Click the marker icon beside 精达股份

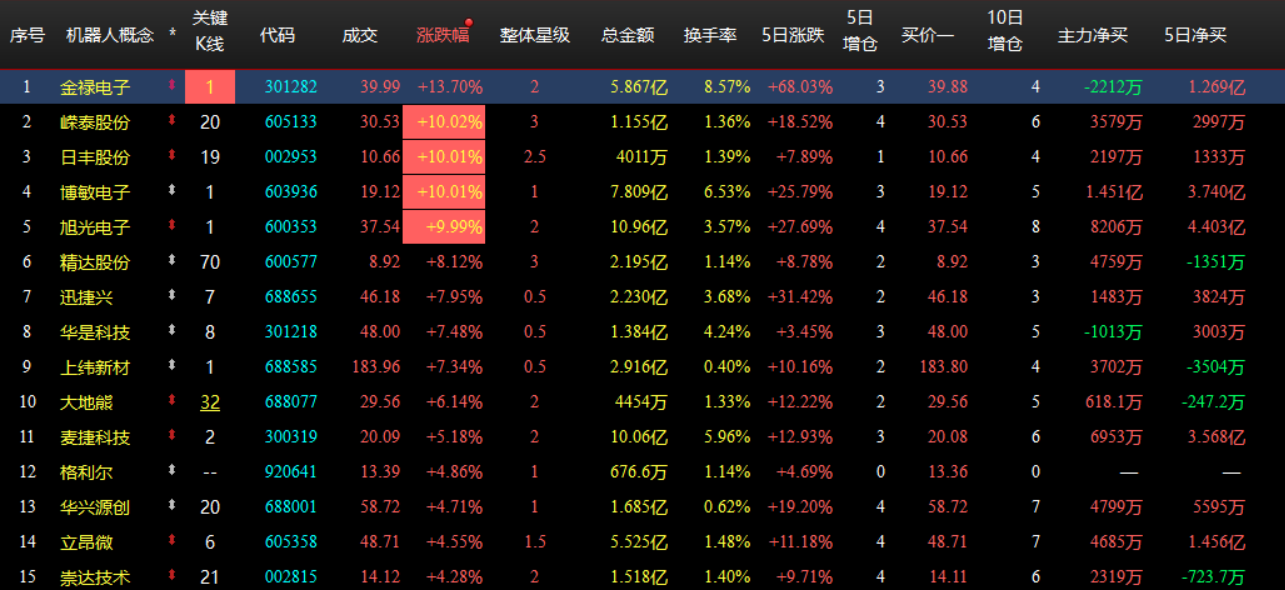pos(172,261)
